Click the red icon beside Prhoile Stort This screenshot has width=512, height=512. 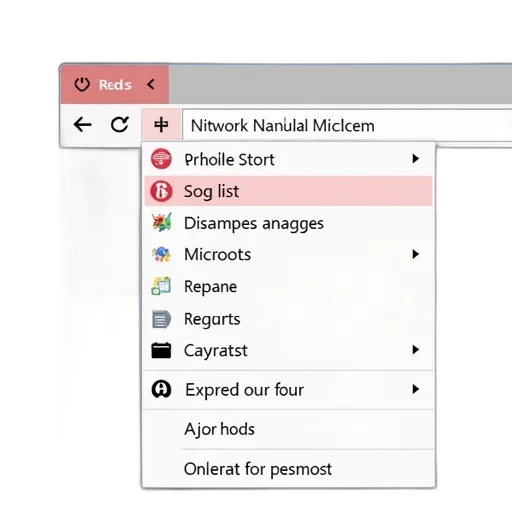161,159
